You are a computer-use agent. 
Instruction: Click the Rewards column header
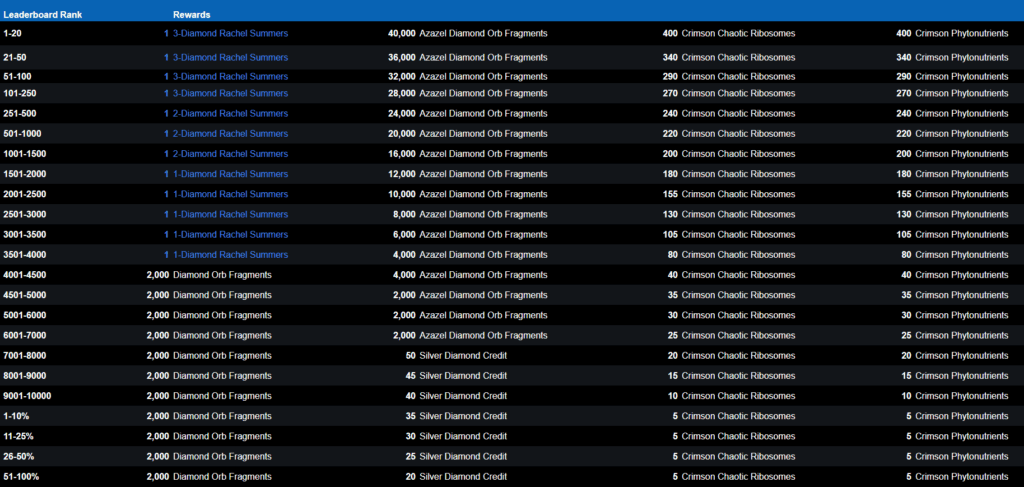coord(191,14)
